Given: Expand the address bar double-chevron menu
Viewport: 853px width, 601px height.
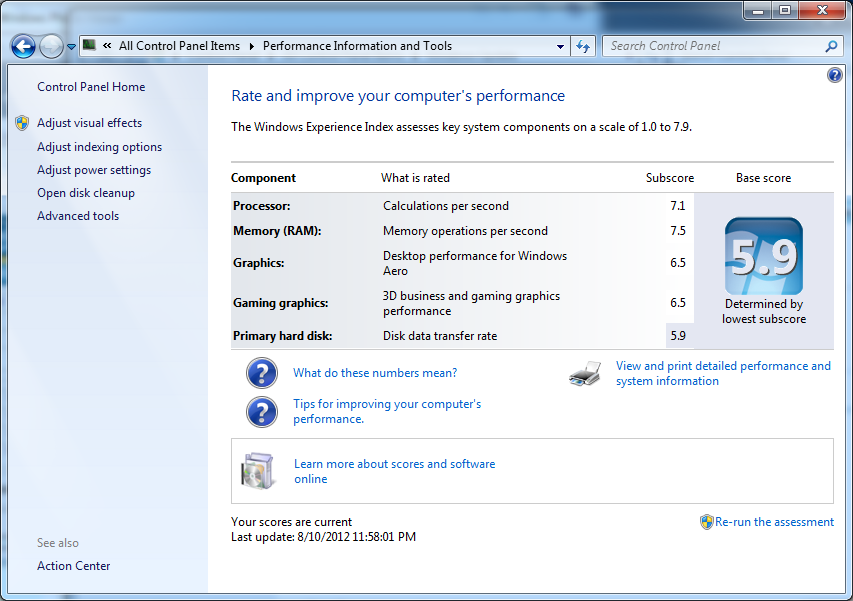Looking at the screenshot, I should (x=107, y=46).
